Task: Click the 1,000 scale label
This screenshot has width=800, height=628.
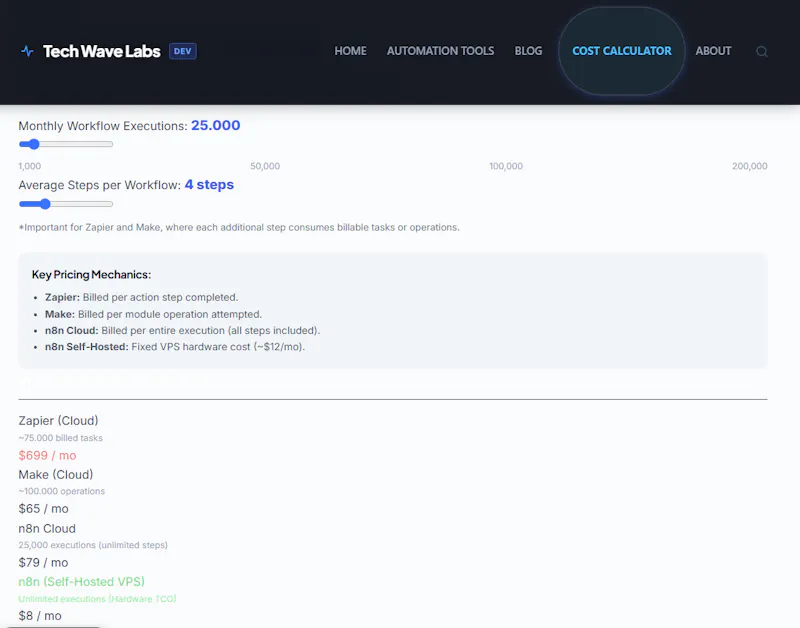Action: pyautogui.click(x=30, y=166)
